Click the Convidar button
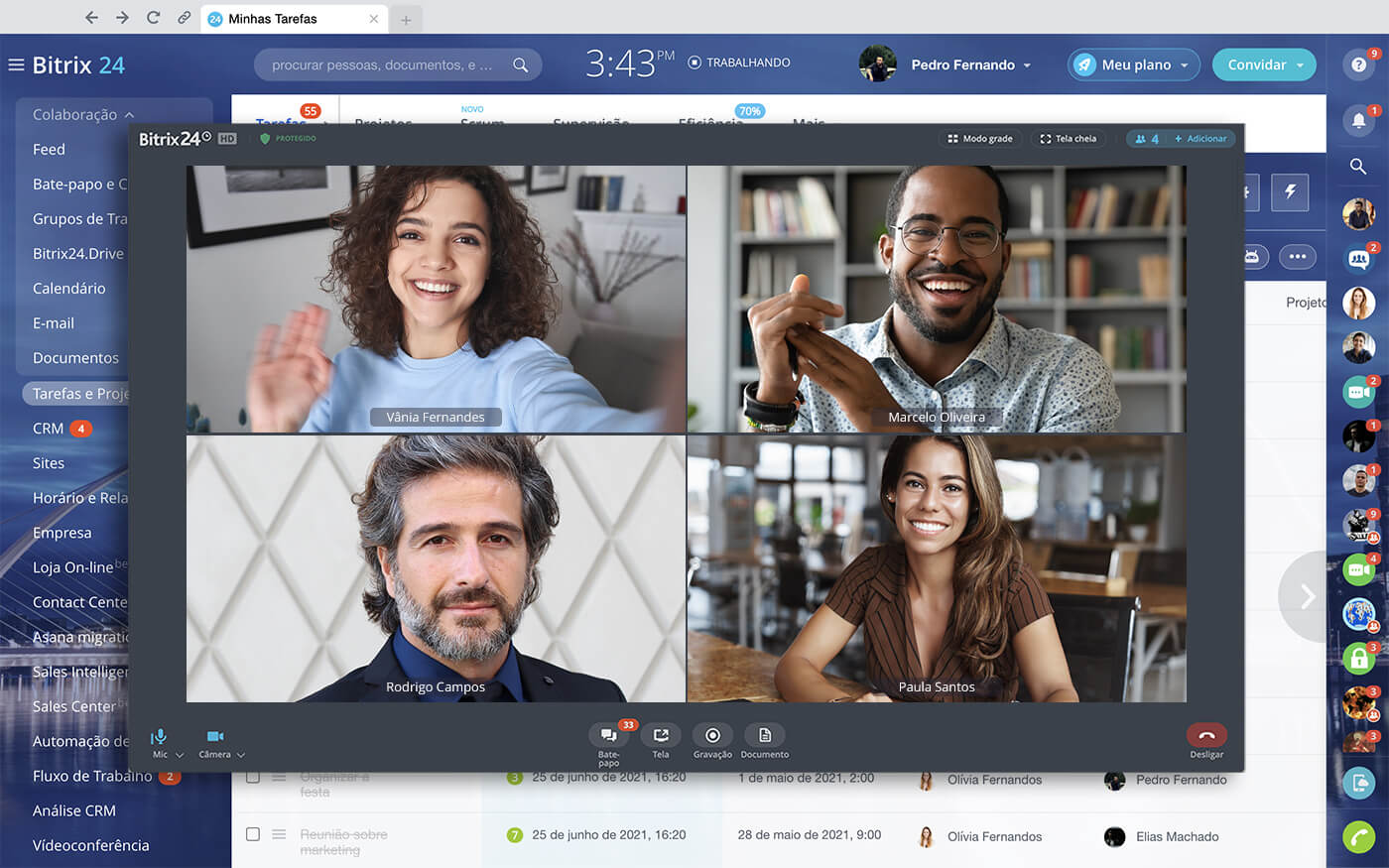Image resolution: width=1389 pixels, height=868 pixels. coord(1264,64)
